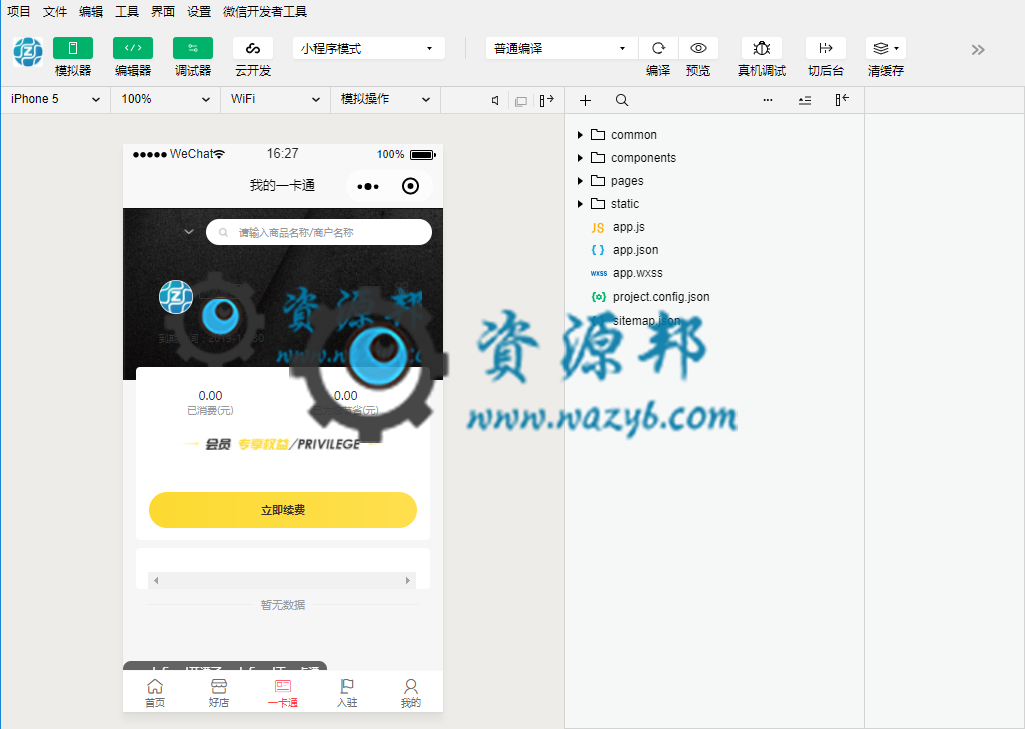Open the 小程序模式 mode dropdown
Screen dimensions: 1025x729
click(369, 48)
